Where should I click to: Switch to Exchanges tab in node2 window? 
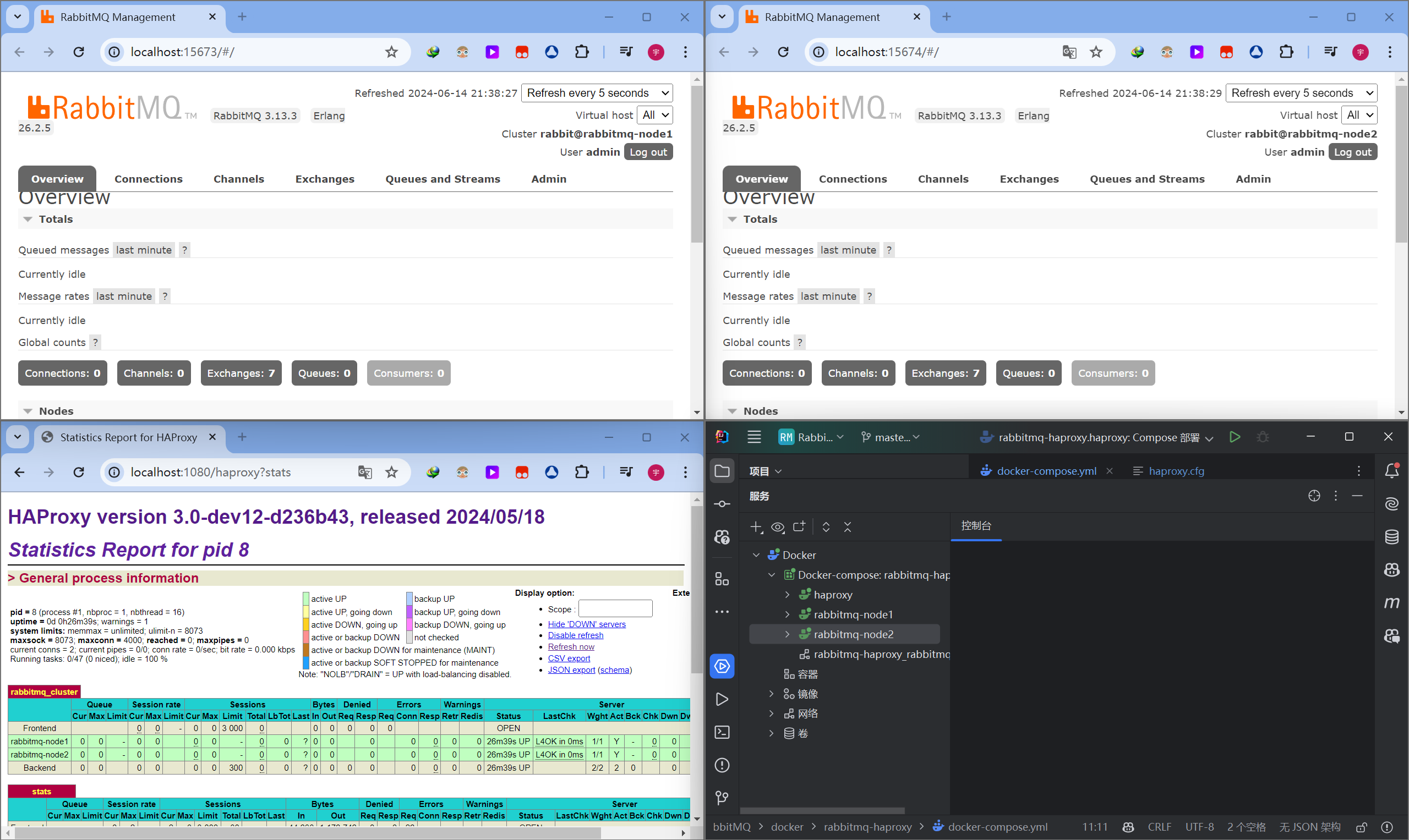coord(1029,179)
